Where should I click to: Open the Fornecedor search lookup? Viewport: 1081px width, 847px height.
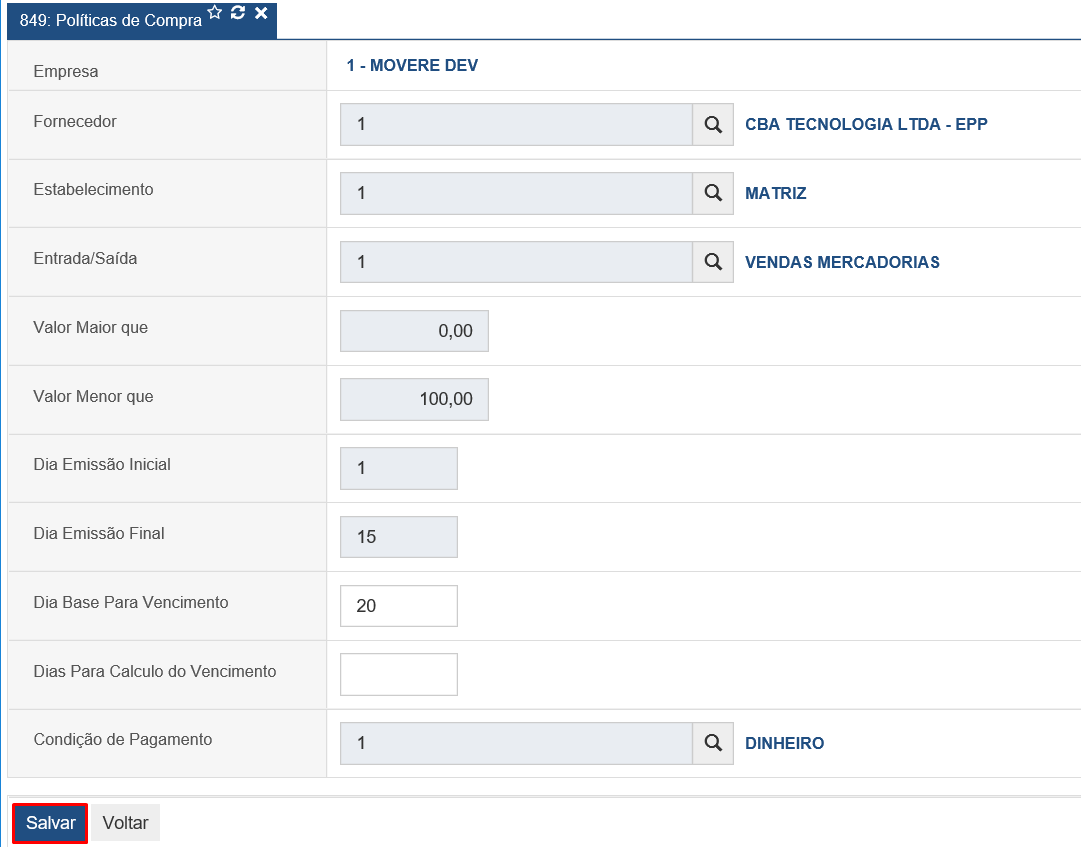pyautogui.click(x=713, y=125)
